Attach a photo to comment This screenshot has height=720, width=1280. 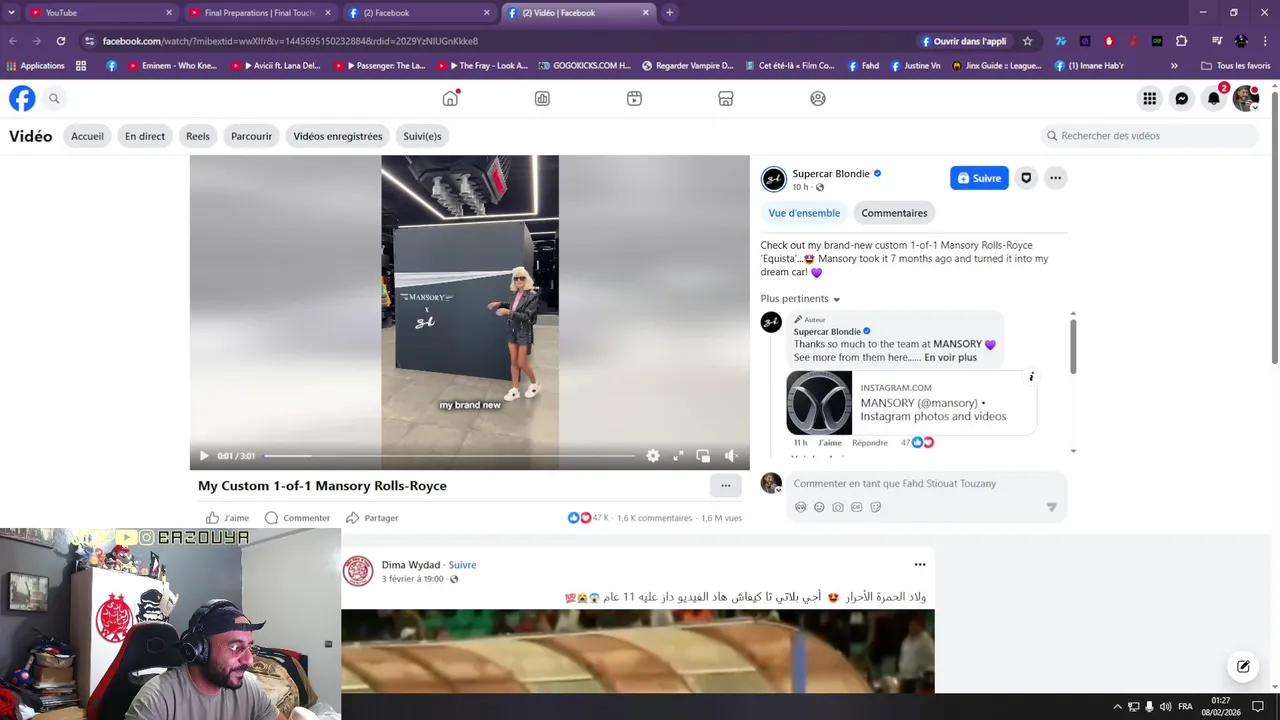tap(838, 507)
